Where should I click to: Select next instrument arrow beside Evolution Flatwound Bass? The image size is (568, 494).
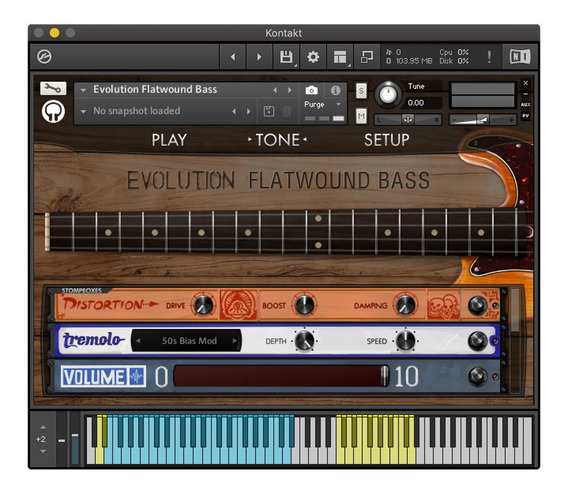pyautogui.click(x=289, y=90)
